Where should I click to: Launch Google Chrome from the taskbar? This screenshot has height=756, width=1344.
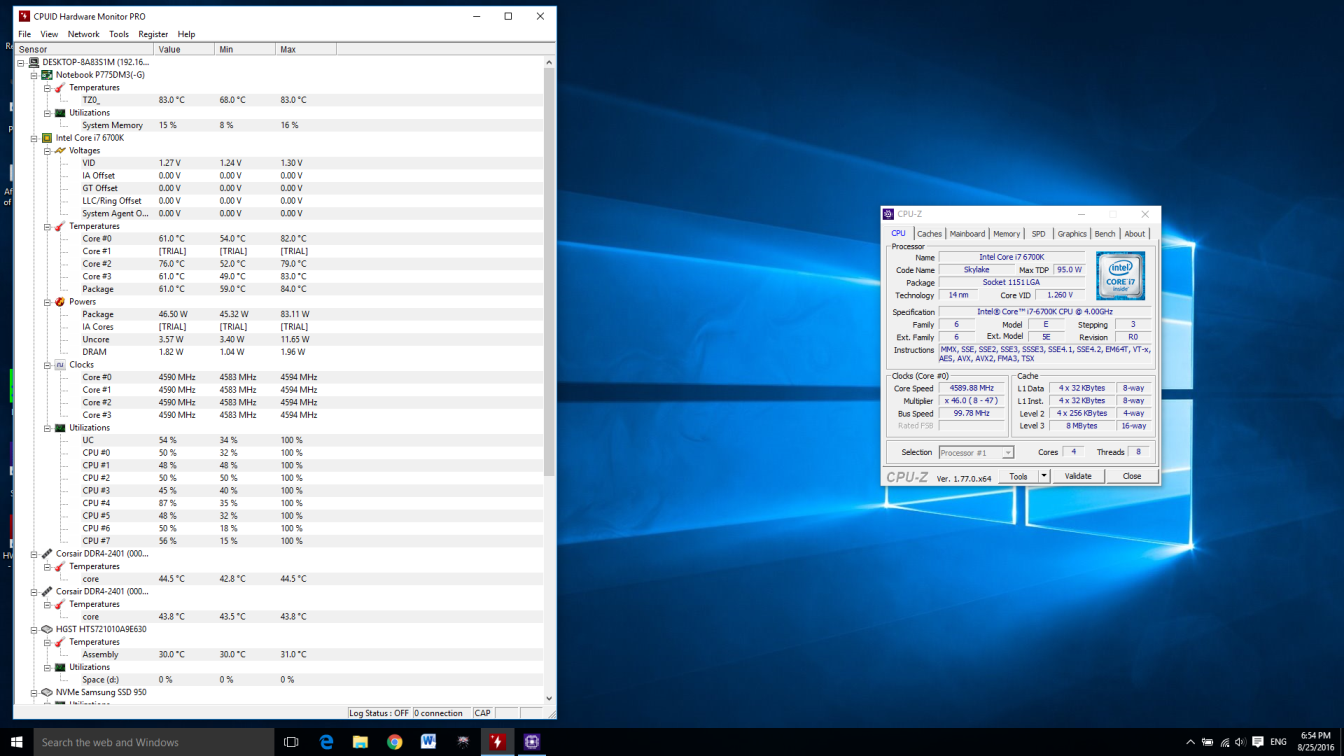coord(394,742)
